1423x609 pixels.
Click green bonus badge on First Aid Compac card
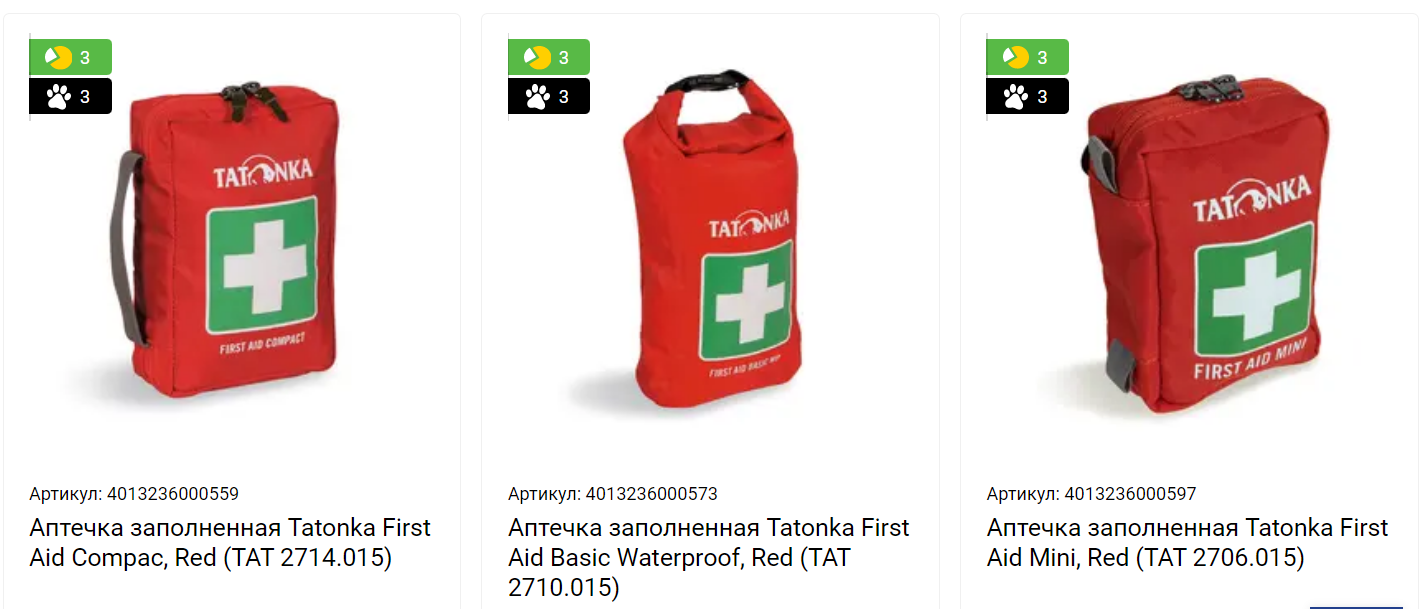71,57
